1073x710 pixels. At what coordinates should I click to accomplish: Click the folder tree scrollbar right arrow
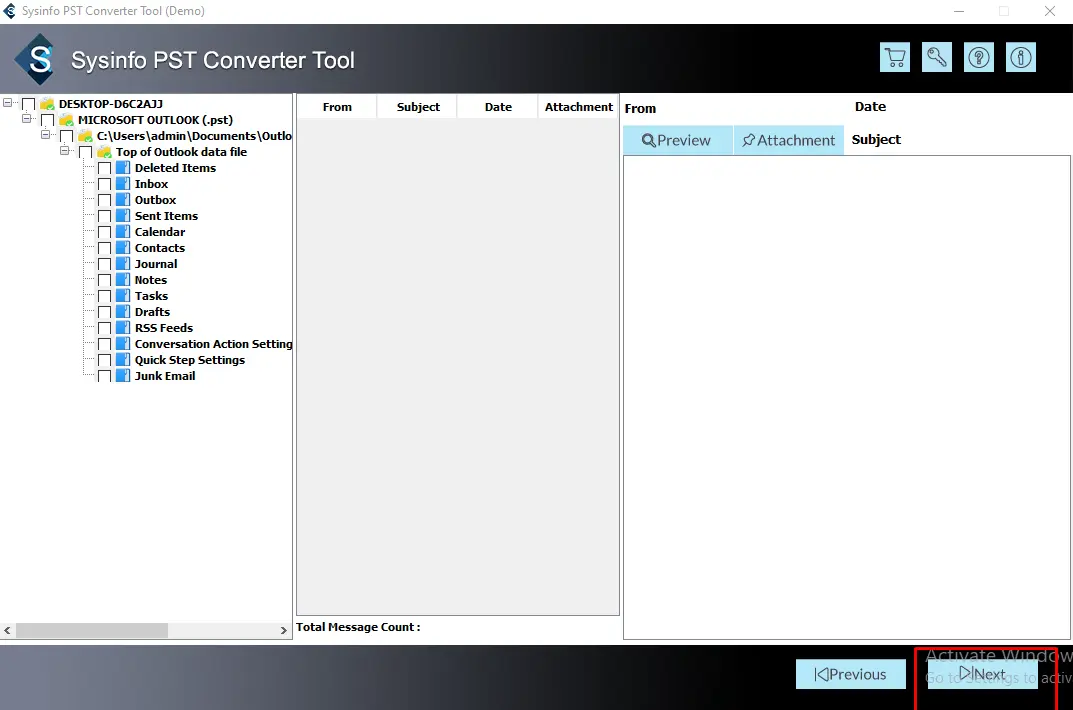click(x=284, y=631)
